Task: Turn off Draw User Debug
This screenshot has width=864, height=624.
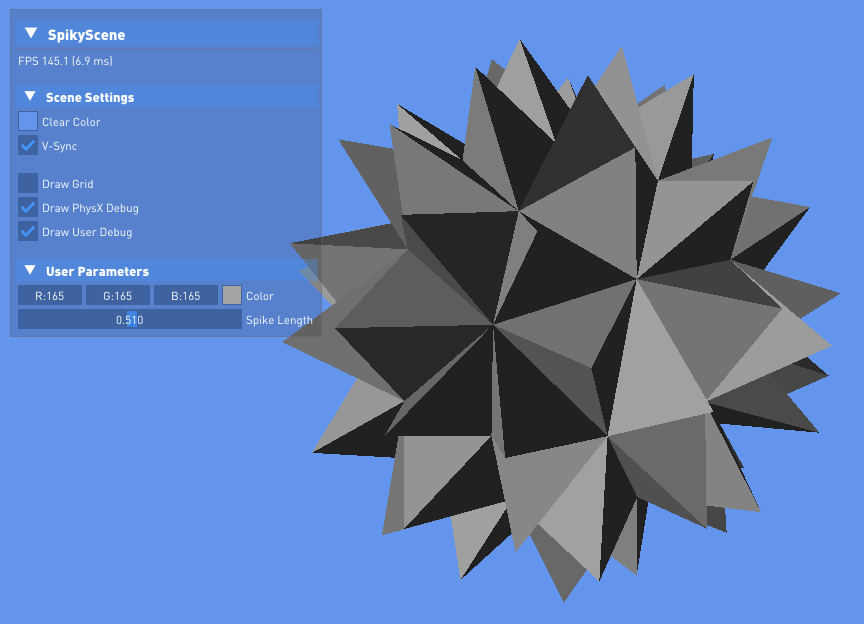Action: (28, 232)
